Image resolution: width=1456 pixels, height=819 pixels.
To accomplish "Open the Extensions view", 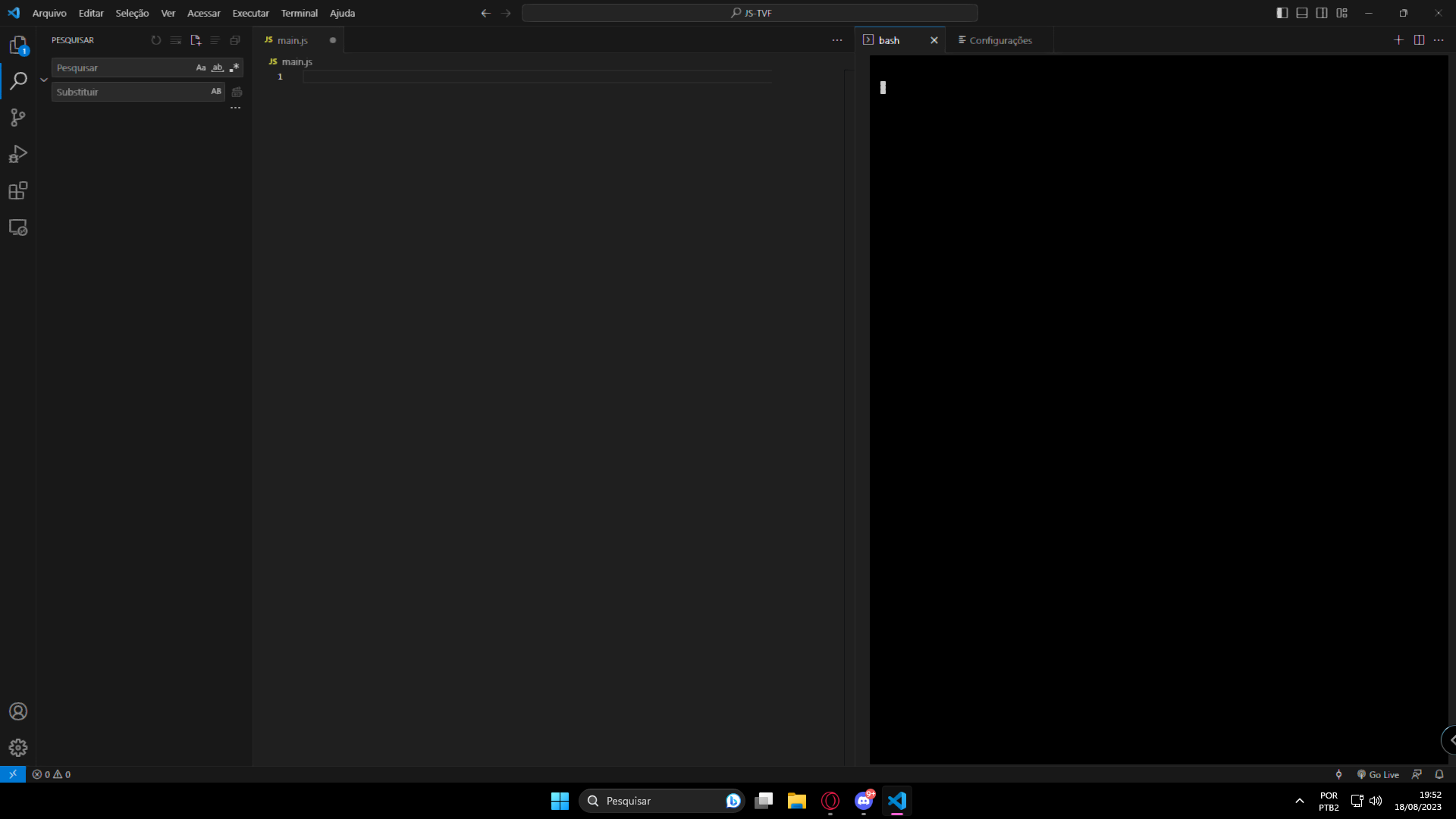I will (x=18, y=190).
